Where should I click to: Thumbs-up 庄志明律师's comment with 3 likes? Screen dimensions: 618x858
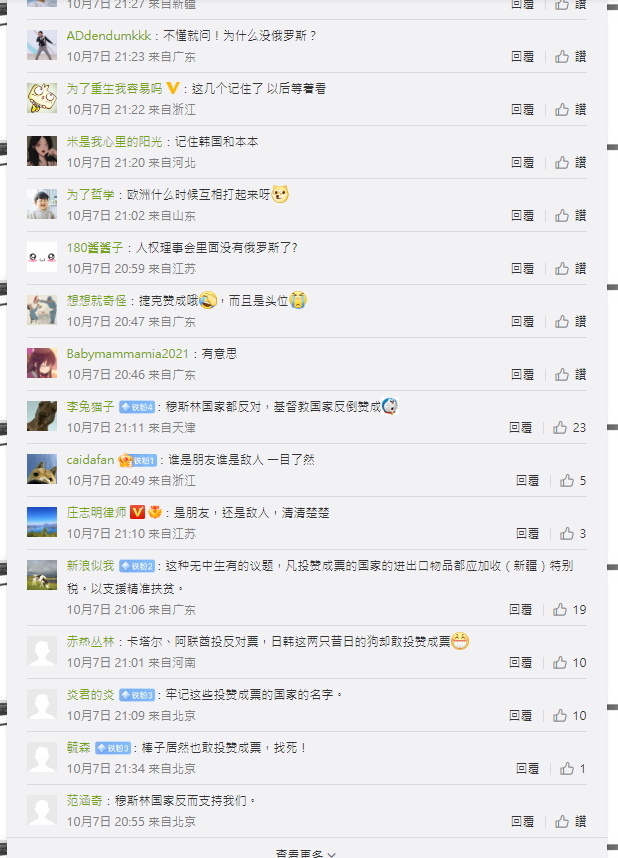567,534
